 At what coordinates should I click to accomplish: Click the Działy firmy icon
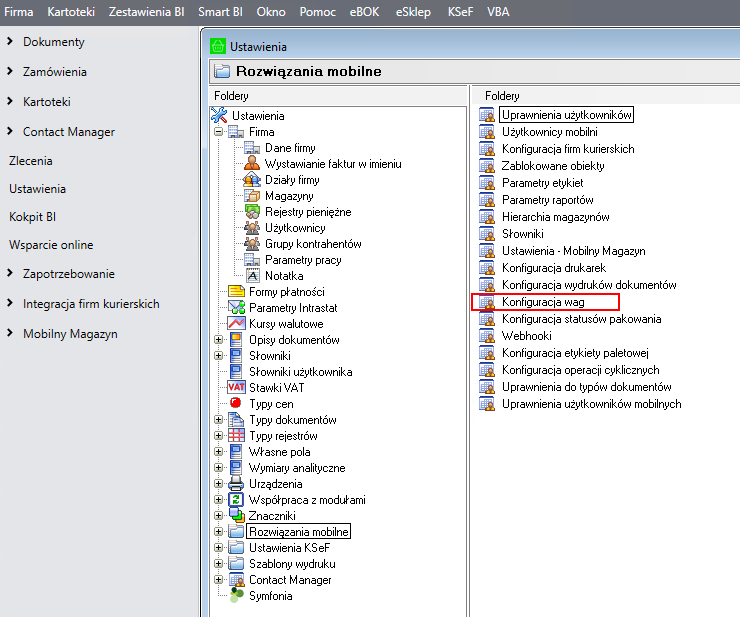click(x=252, y=180)
